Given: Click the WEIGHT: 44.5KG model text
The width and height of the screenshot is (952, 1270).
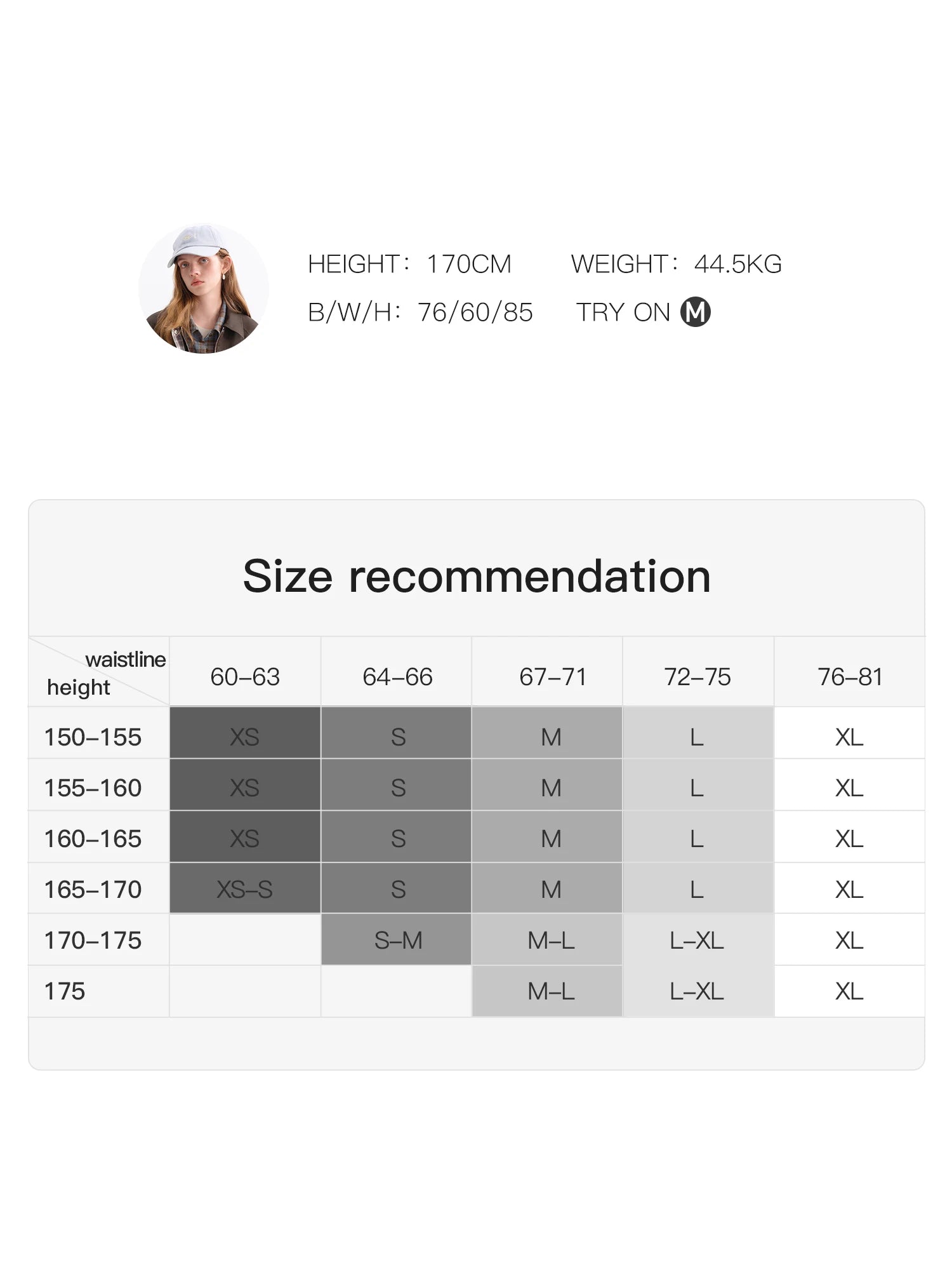Looking at the screenshot, I should pyautogui.click(x=676, y=264).
